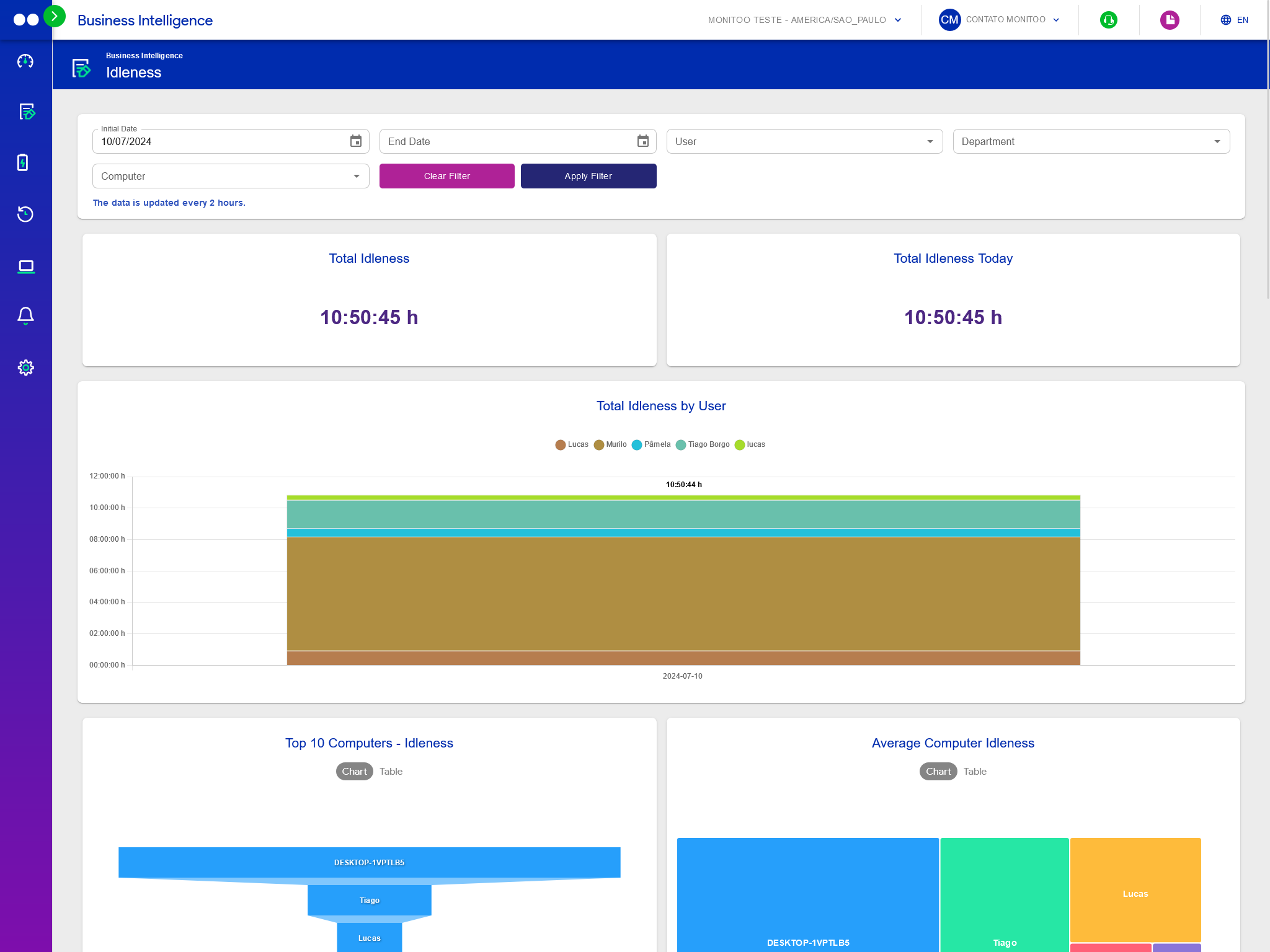This screenshot has width=1270, height=952.
Task: Open the notifications bell sidebar icon
Action: [25, 315]
